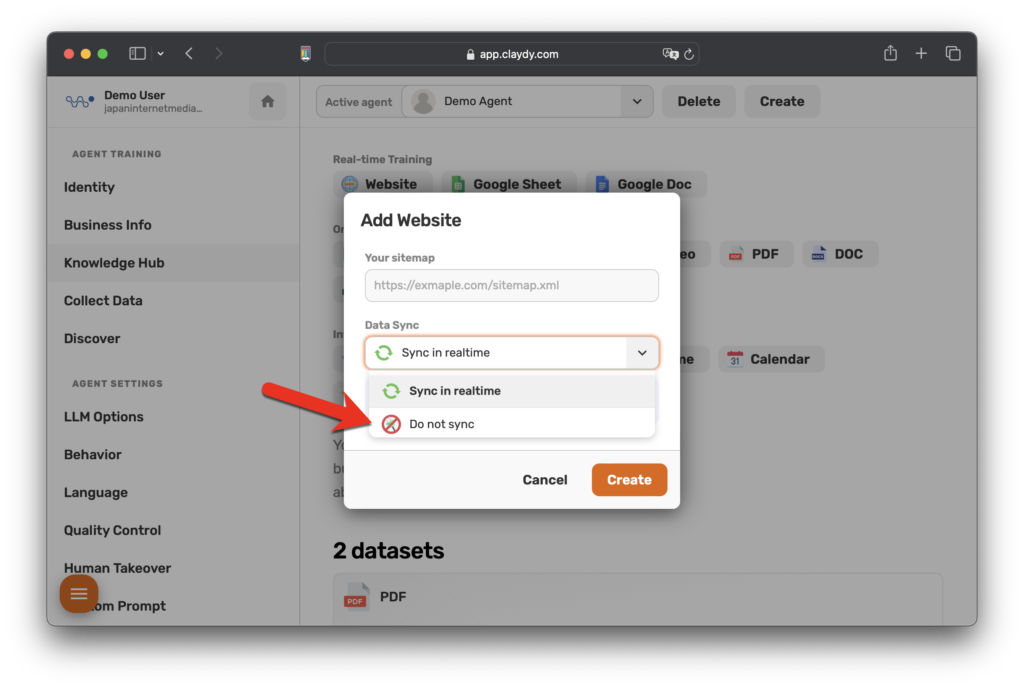This screenshot has height=688, width=1024.
Task: Click the home icon in sidebar header
Action: click(x=267, y=101)
